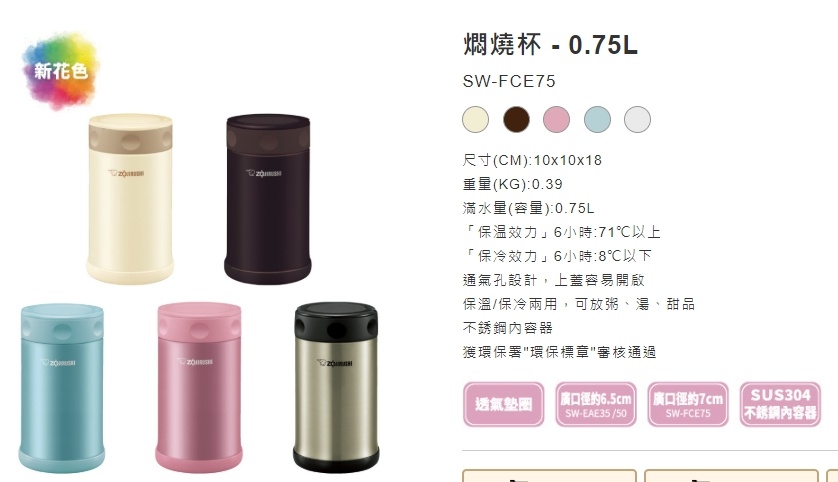Select the dark brown color swatch

(516, 119)
